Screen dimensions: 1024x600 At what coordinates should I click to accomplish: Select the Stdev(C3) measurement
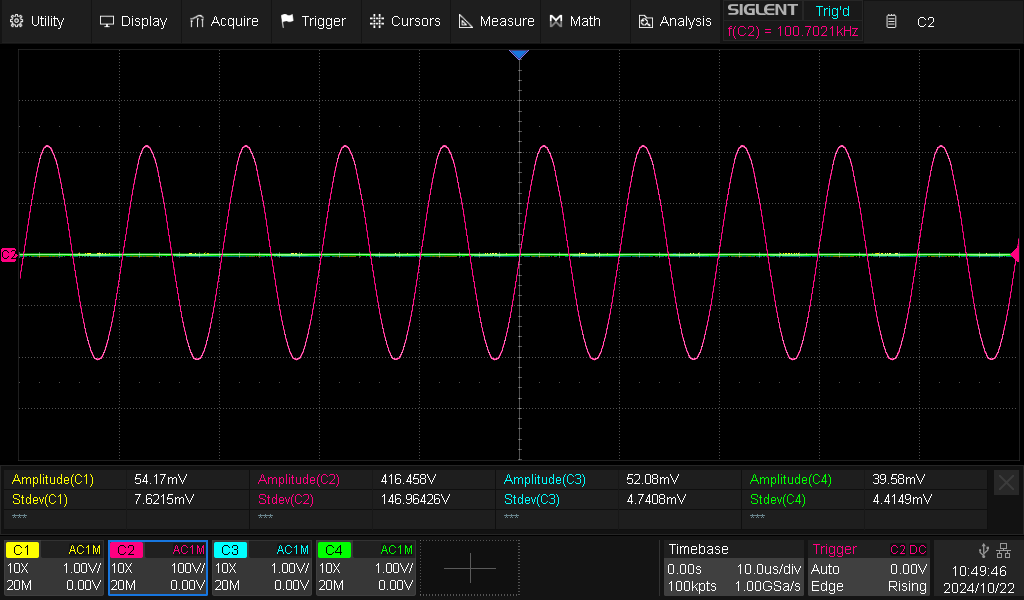coord(532,499)
